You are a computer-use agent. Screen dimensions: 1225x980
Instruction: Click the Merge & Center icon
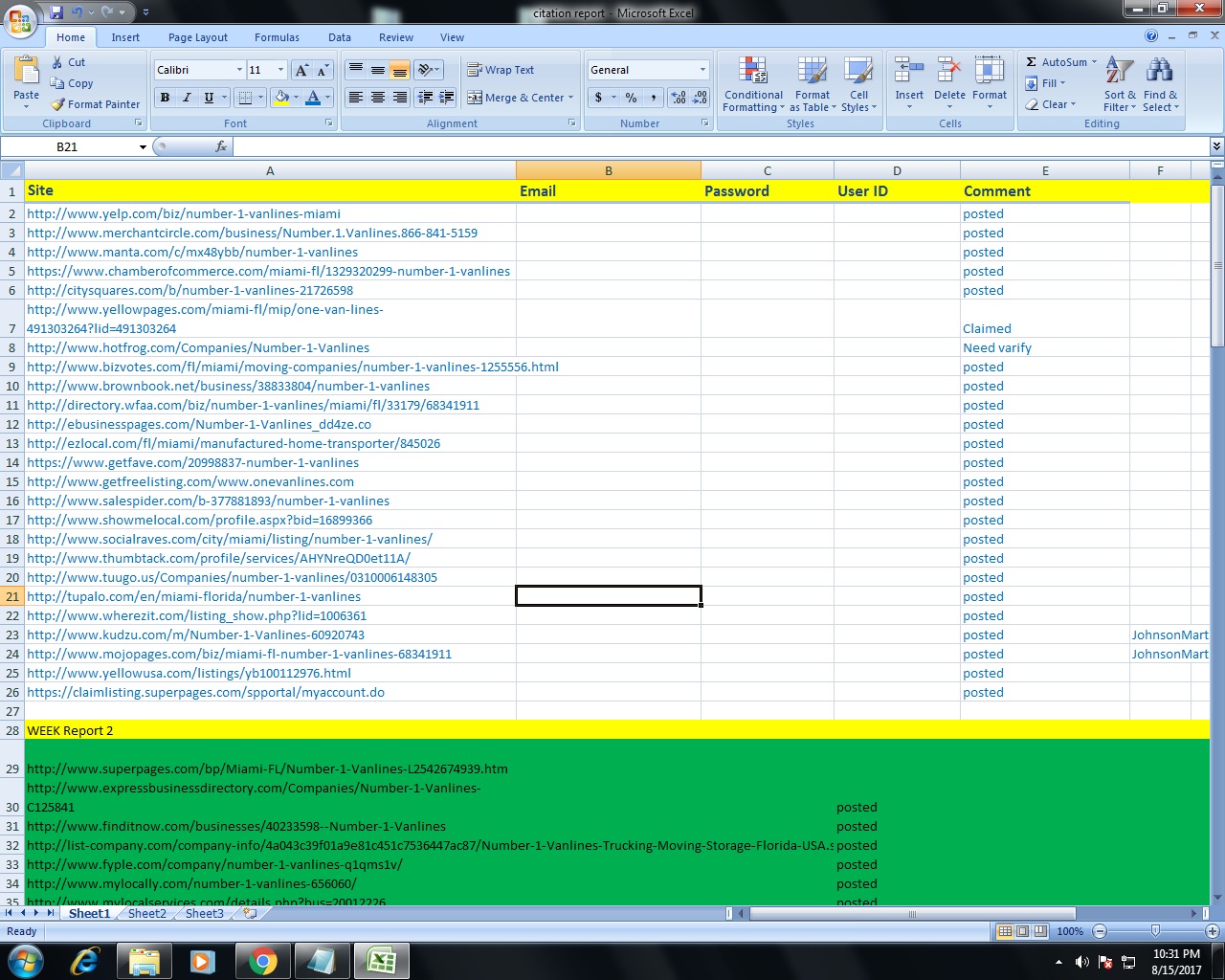(474, 97)
